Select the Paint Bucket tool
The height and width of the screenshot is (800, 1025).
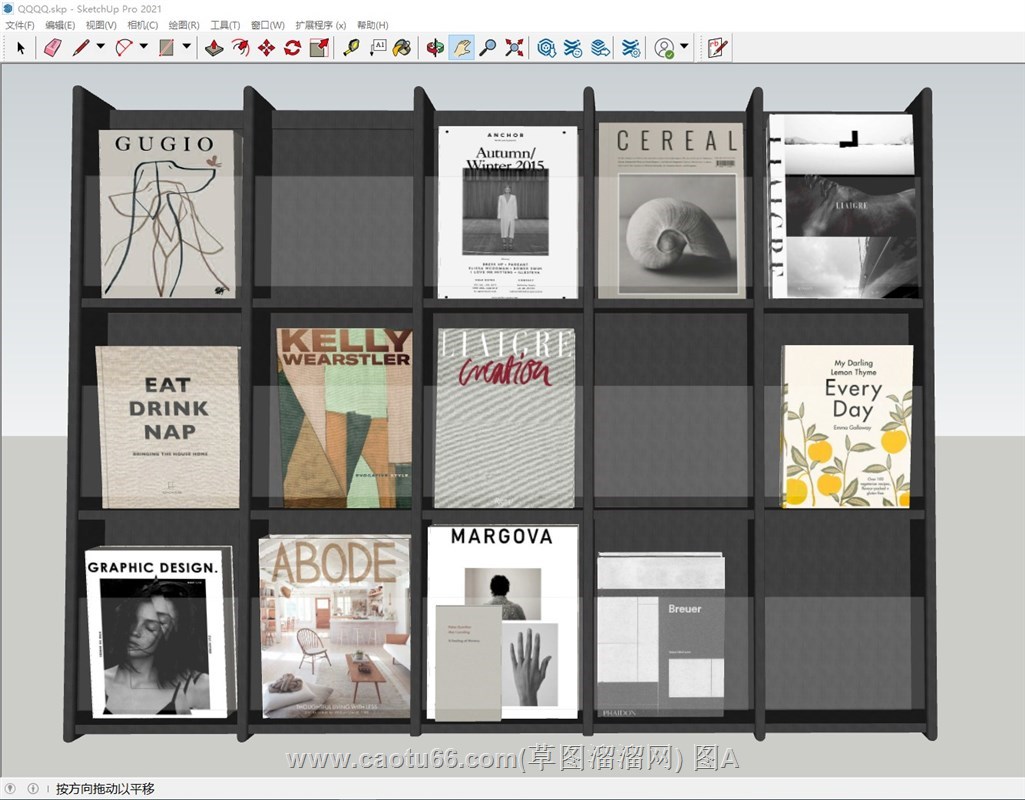pos(402,48)
